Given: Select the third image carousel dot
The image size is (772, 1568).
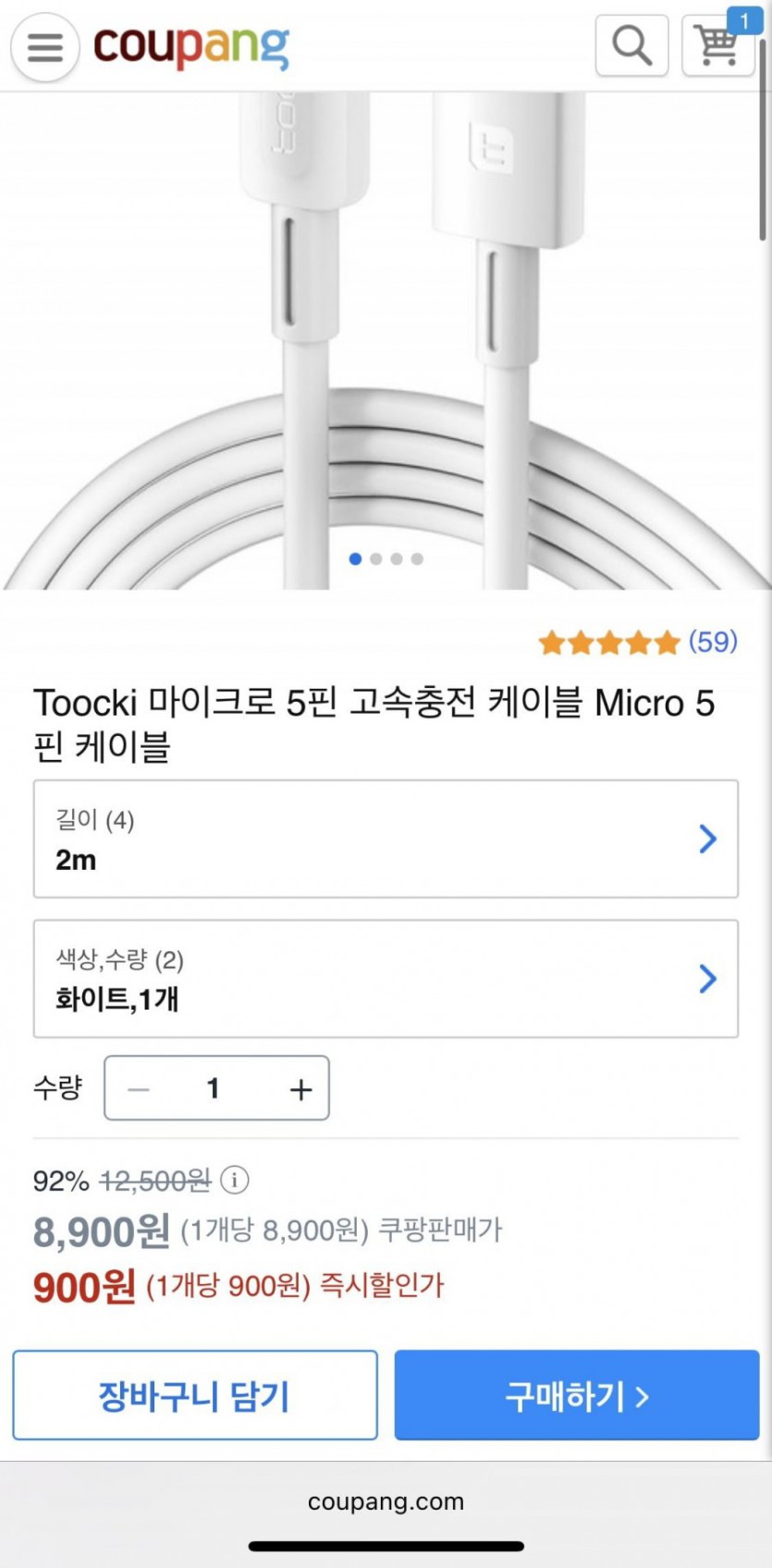Looking at the screenshot, I should point(397,558).
